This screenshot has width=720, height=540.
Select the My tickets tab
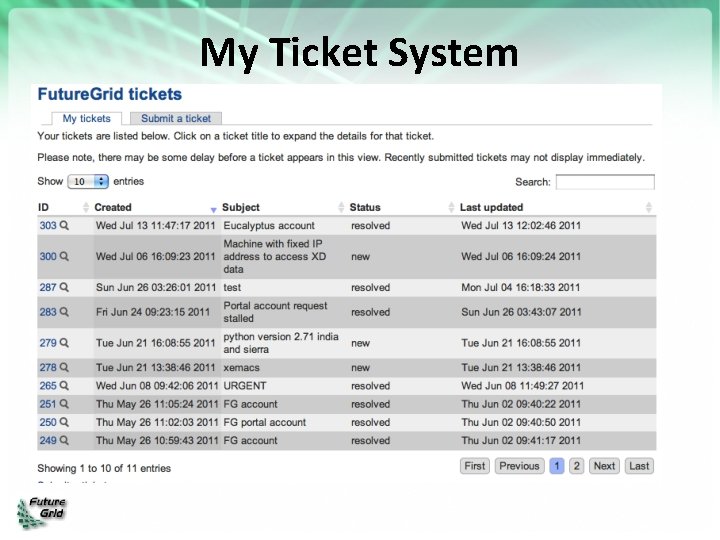87,119
